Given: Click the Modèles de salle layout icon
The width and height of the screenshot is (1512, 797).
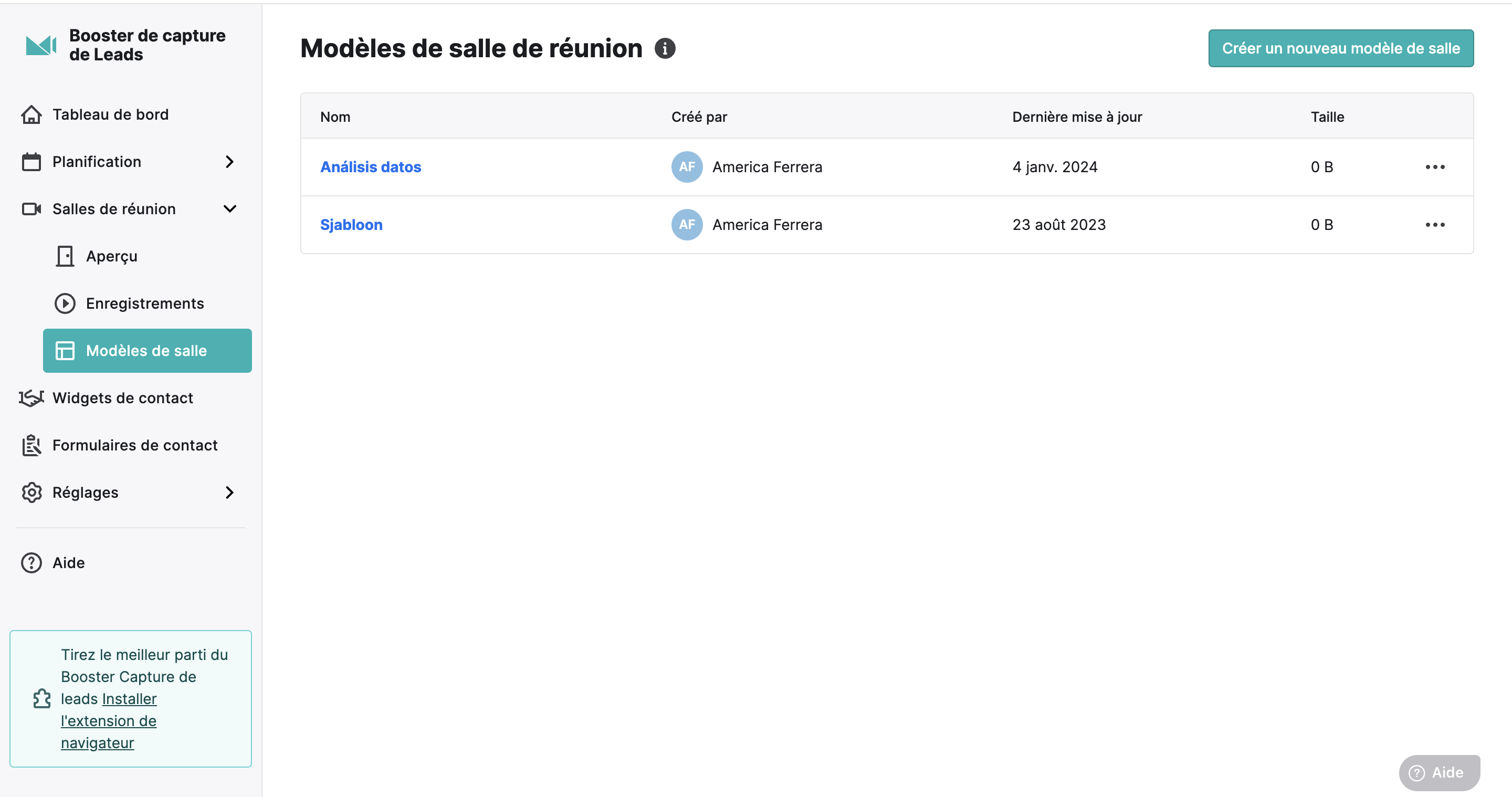Looking at the screenshot, I should click(x=65, y=350).
